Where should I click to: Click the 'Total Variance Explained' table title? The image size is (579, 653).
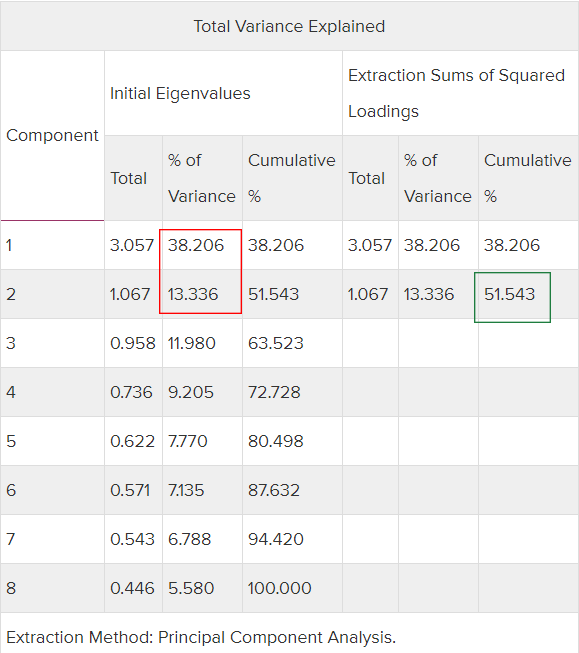[289, 26]
